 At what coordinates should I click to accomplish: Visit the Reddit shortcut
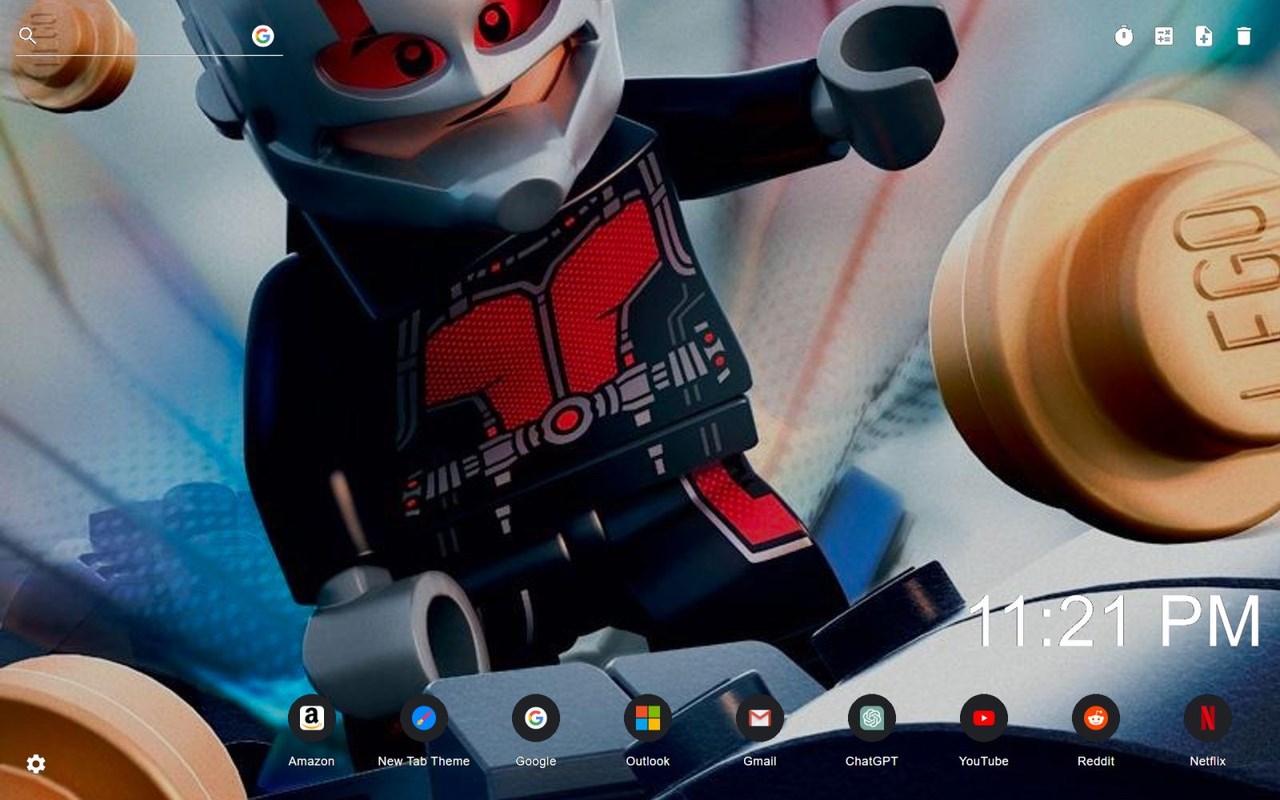click(x=1096, y=730)
